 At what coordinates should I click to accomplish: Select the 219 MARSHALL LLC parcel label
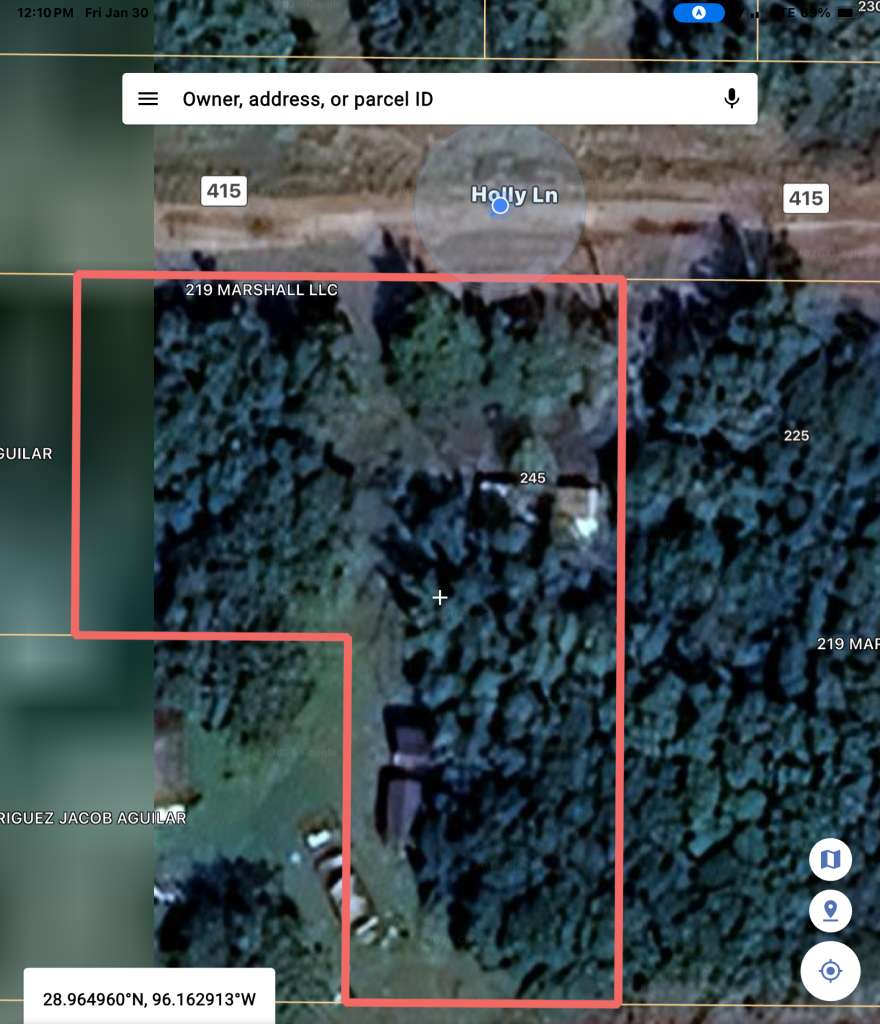[262, 290]
